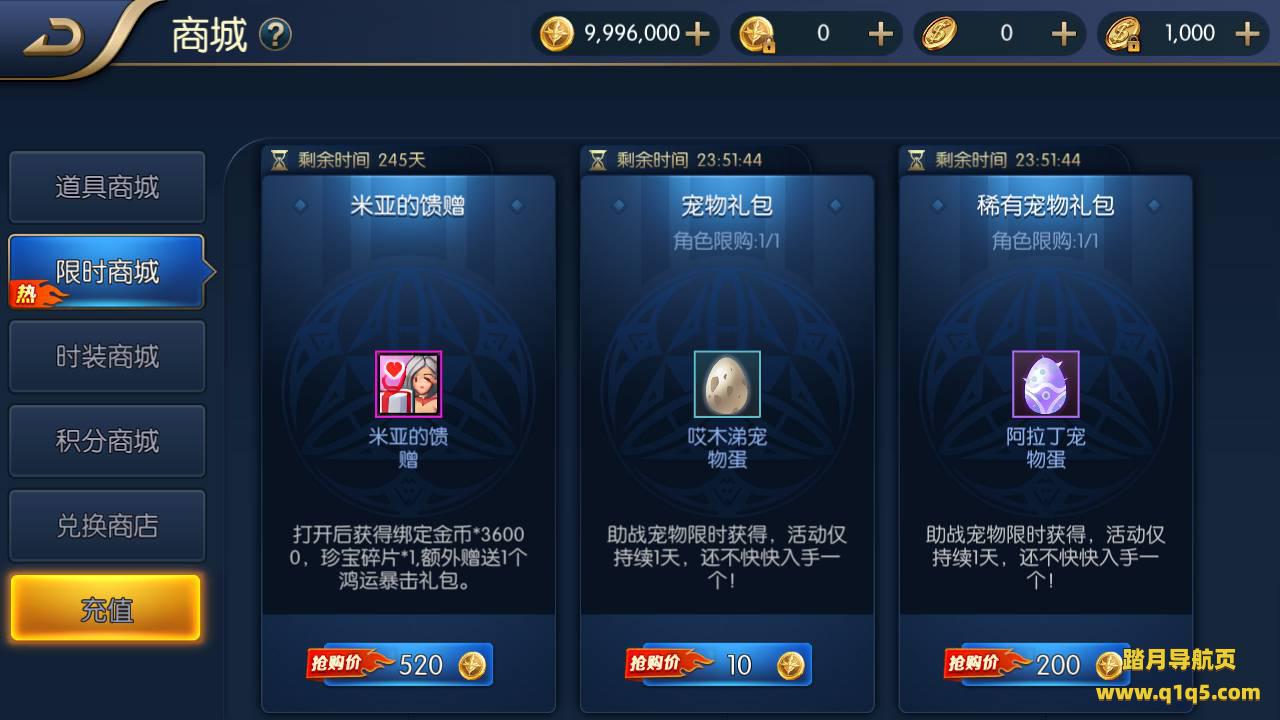Tap plus beside the 1,000 currency balance

(x=1247, y=34)
